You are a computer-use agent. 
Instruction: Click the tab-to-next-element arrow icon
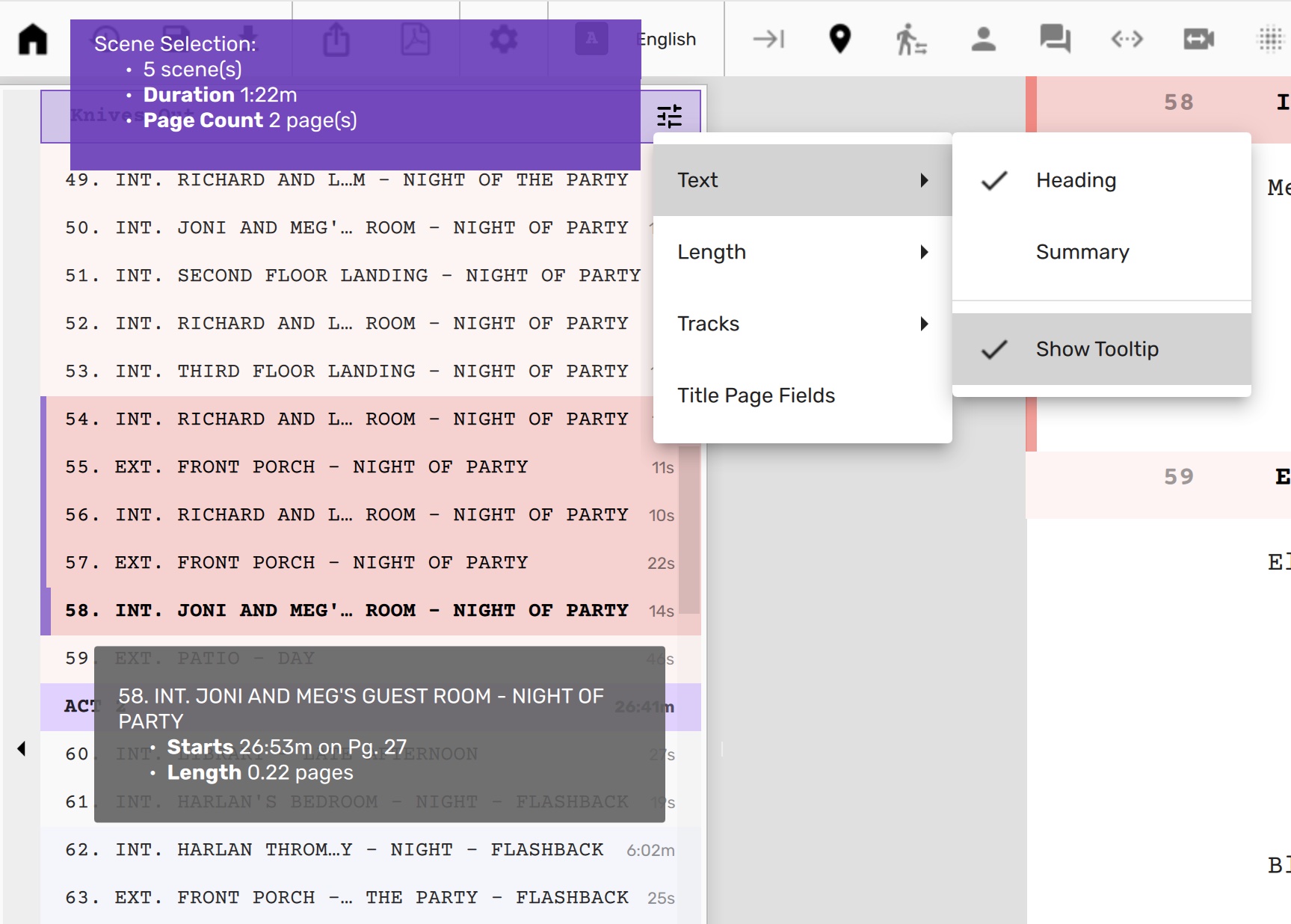pyautogui.click(x=768, y=39)
